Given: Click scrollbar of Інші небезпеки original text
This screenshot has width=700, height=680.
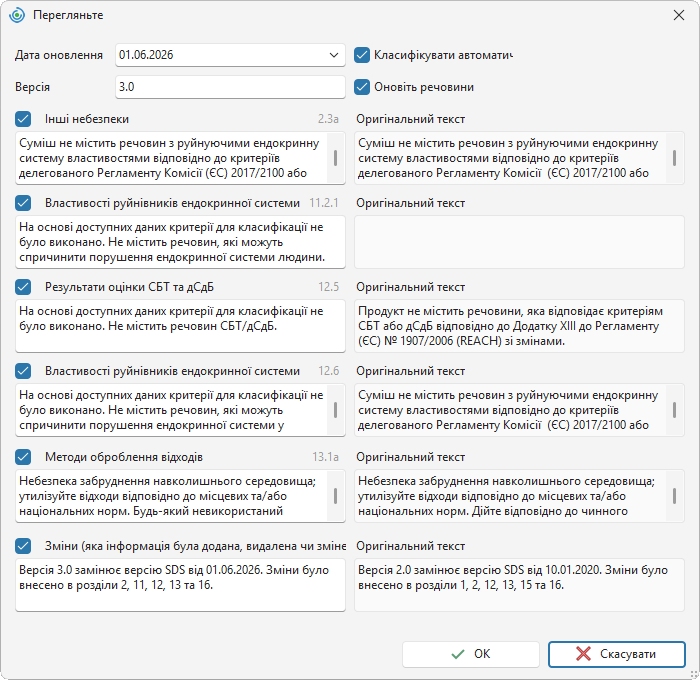Looking at the screenshot, I should (674, 158).
